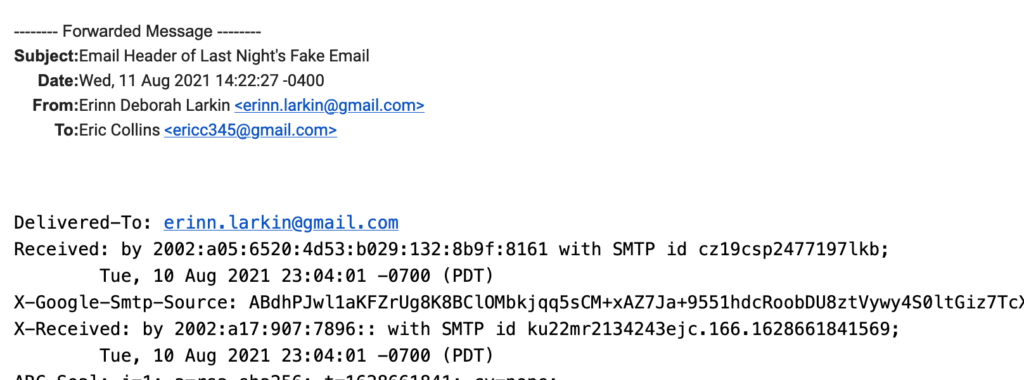Image resolution: width=1024 pixels, height=380 pixels.
Task: Open the erinn.larkin@gmail.com link in From line
Action: (329, 106)
